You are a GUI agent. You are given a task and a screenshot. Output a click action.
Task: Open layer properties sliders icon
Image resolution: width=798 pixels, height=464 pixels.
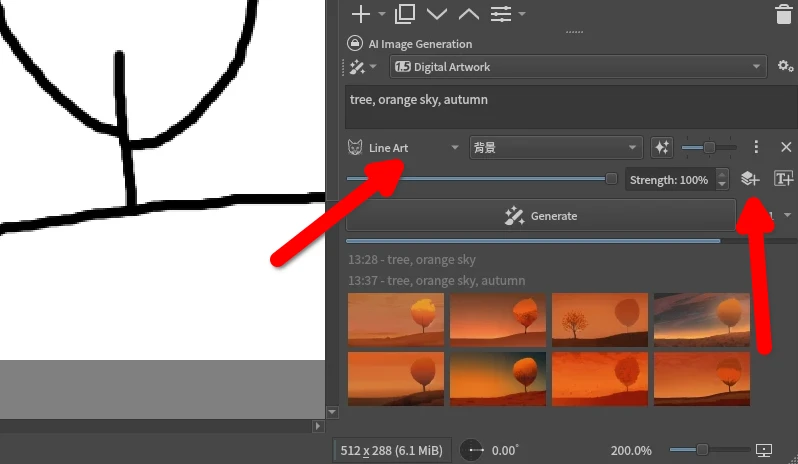(x=501, y=14)
